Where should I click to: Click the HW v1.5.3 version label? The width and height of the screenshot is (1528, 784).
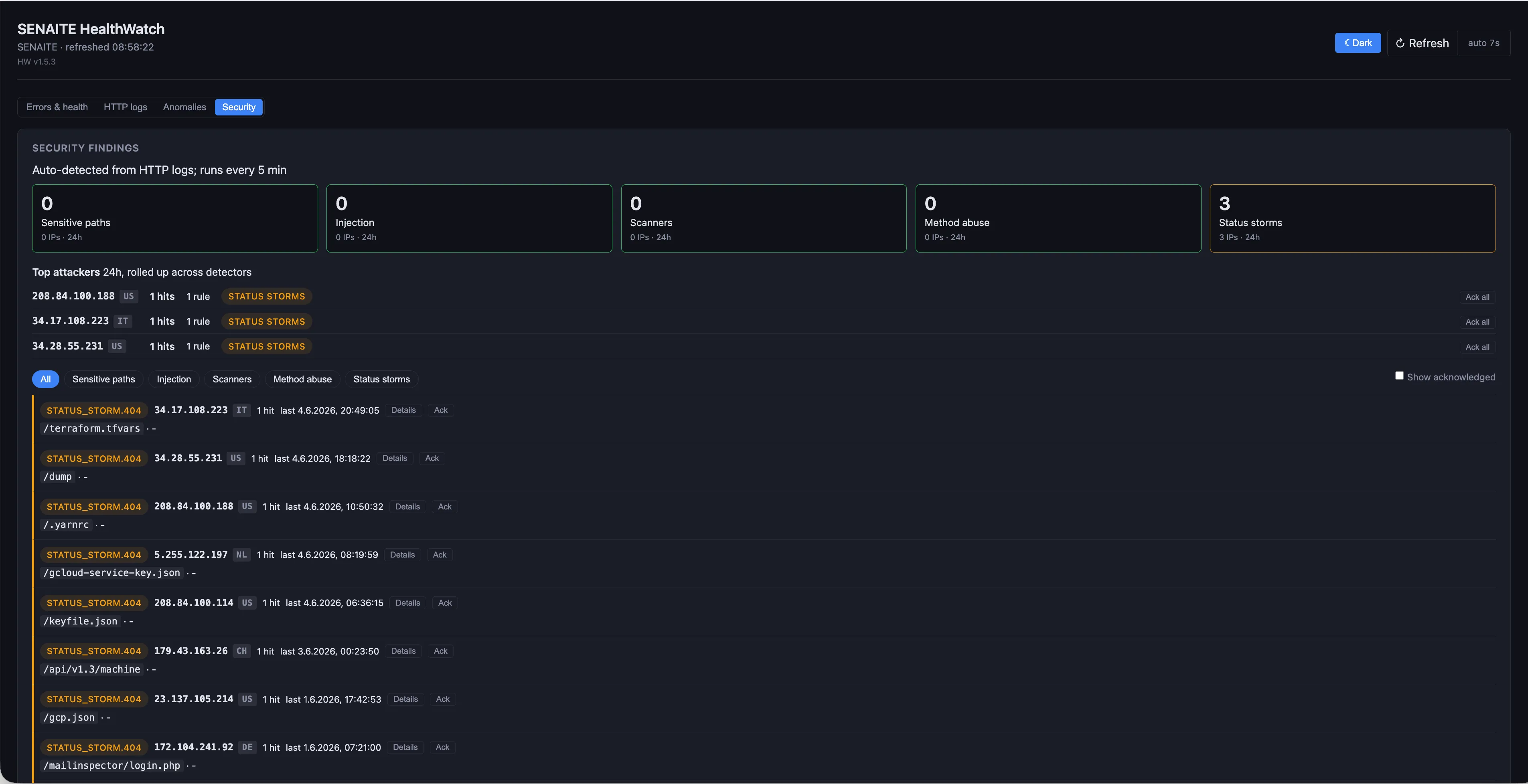(x=36, y=62)
